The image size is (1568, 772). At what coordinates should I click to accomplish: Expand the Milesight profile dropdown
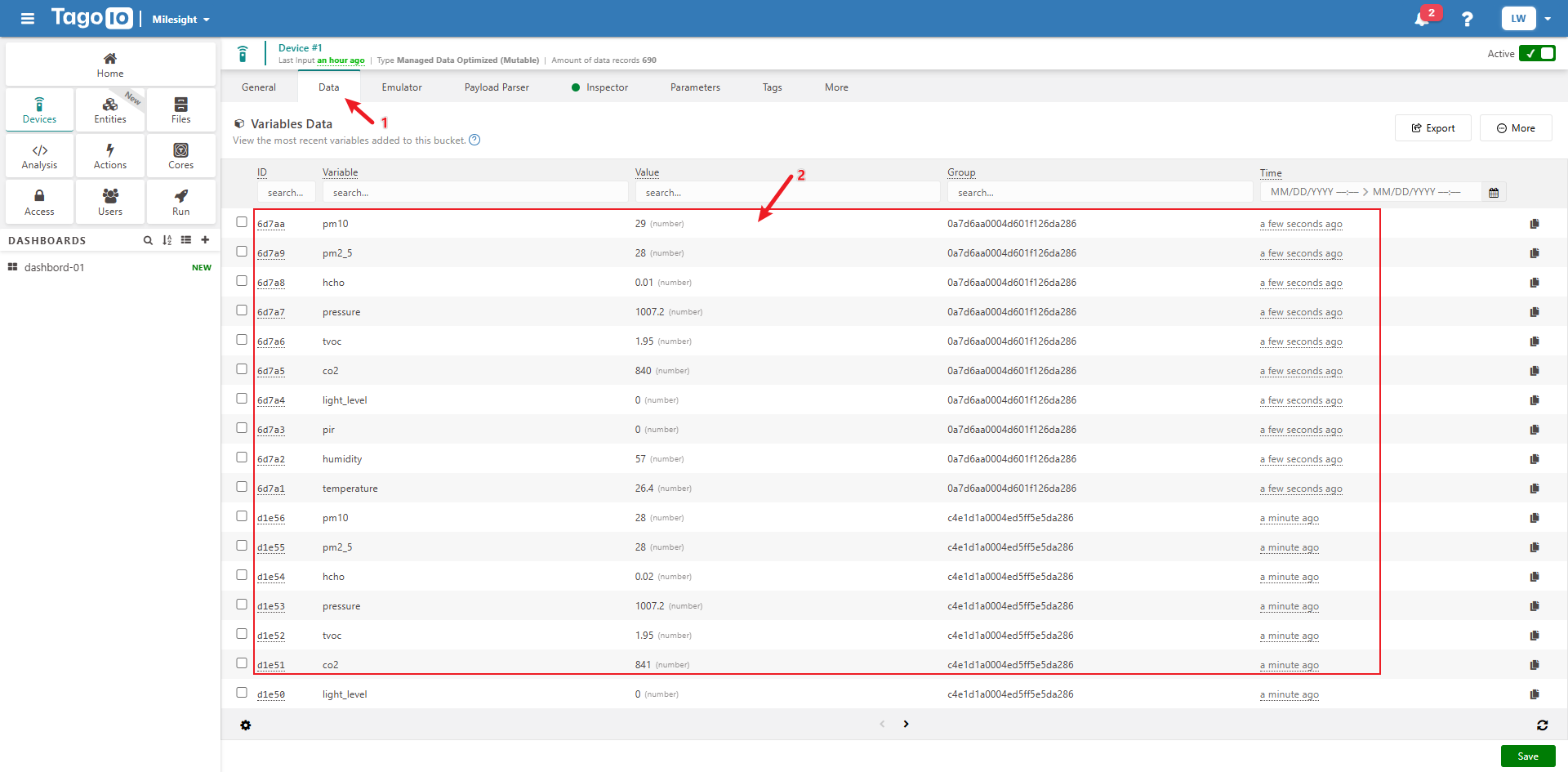(181, 19)
